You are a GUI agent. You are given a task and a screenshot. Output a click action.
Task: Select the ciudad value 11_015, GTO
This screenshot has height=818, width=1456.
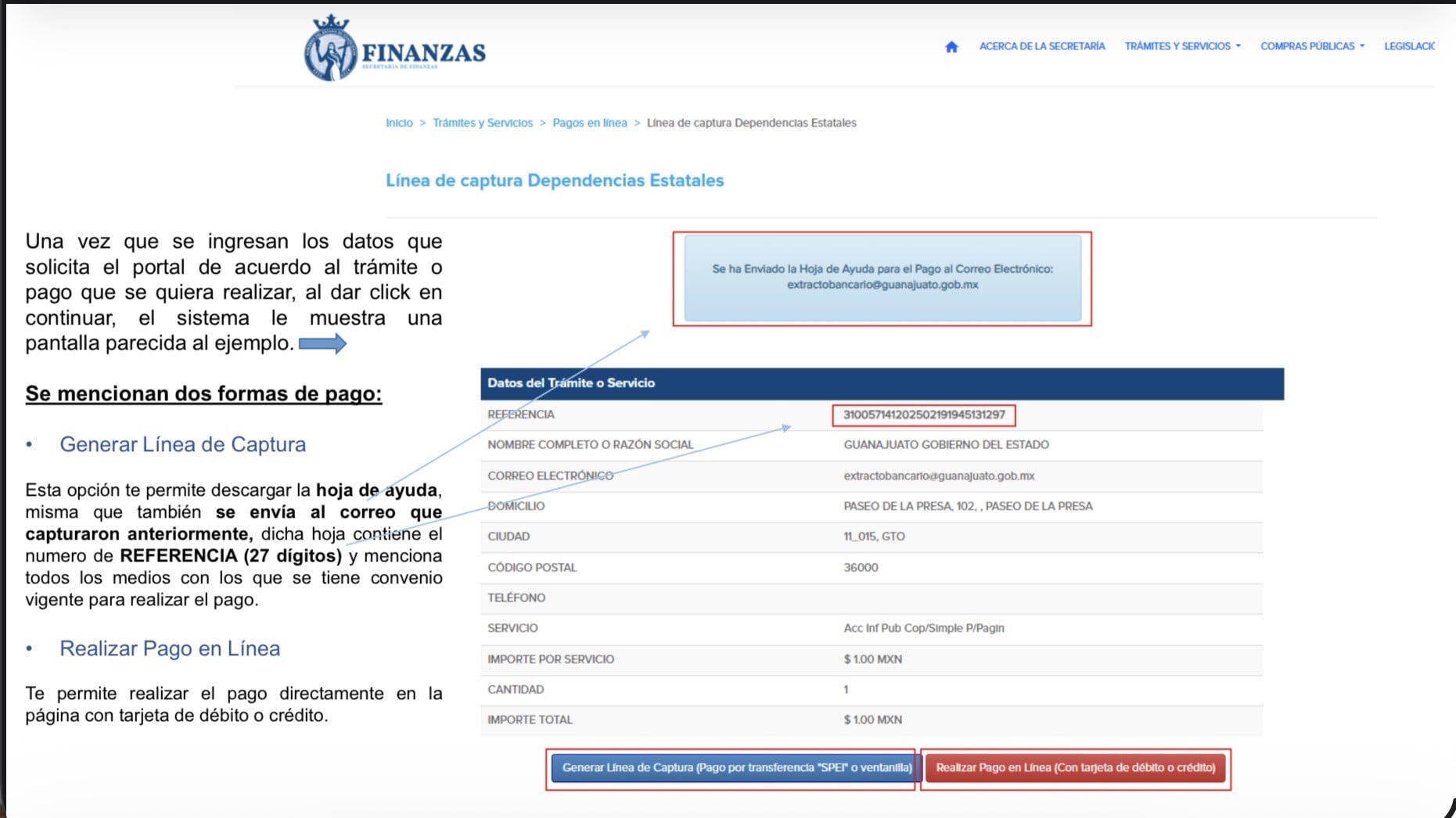pos(874,536)
